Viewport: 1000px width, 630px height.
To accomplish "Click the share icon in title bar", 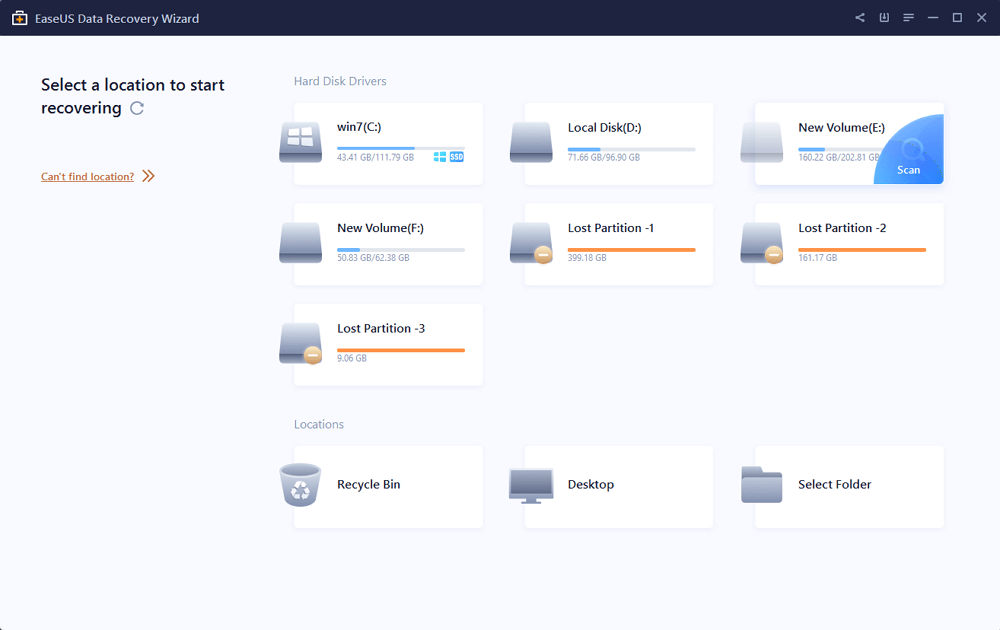I will click(x=860, y=18).
